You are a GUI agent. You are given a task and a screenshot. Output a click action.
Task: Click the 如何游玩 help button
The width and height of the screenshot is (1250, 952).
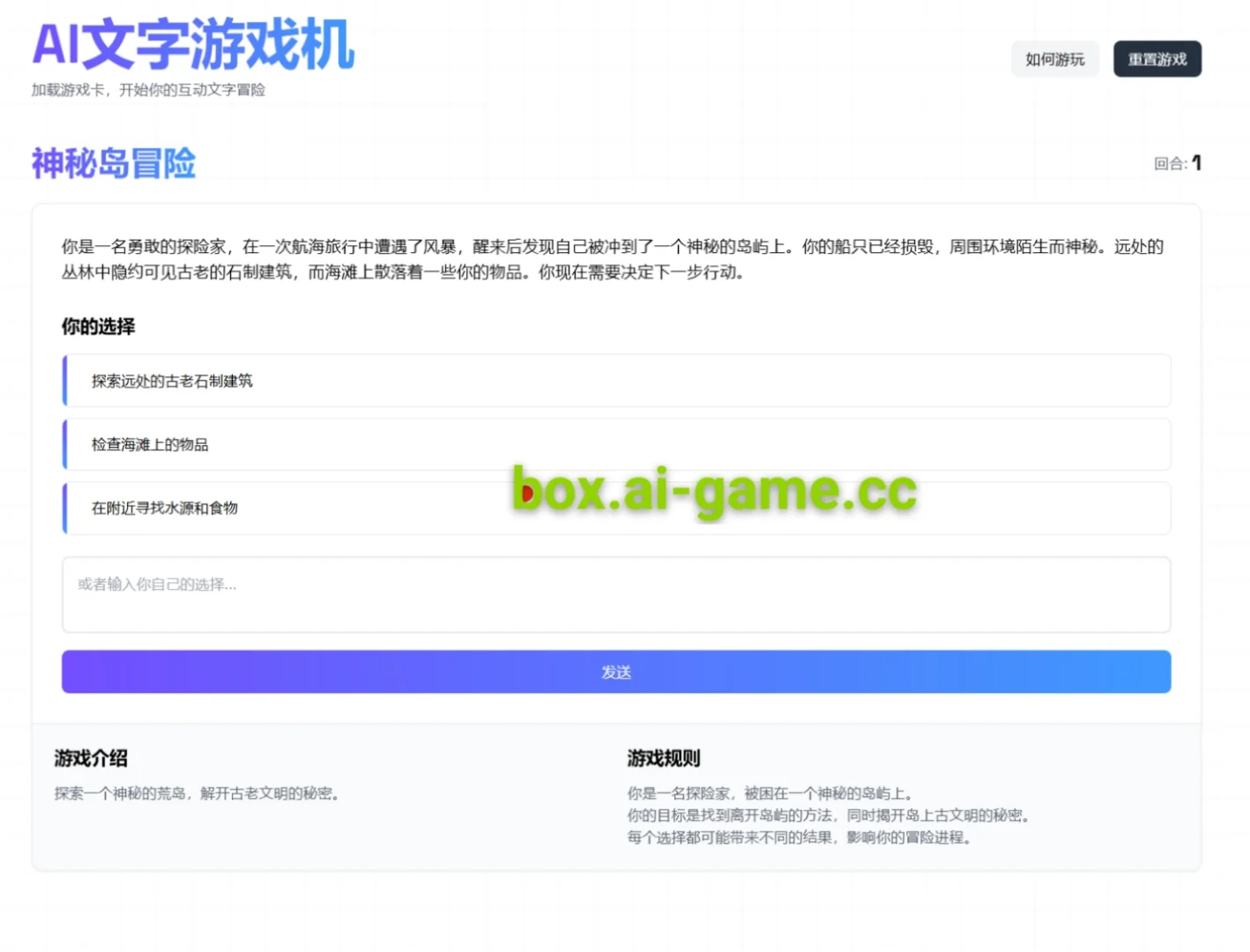tap(1054, 59)
